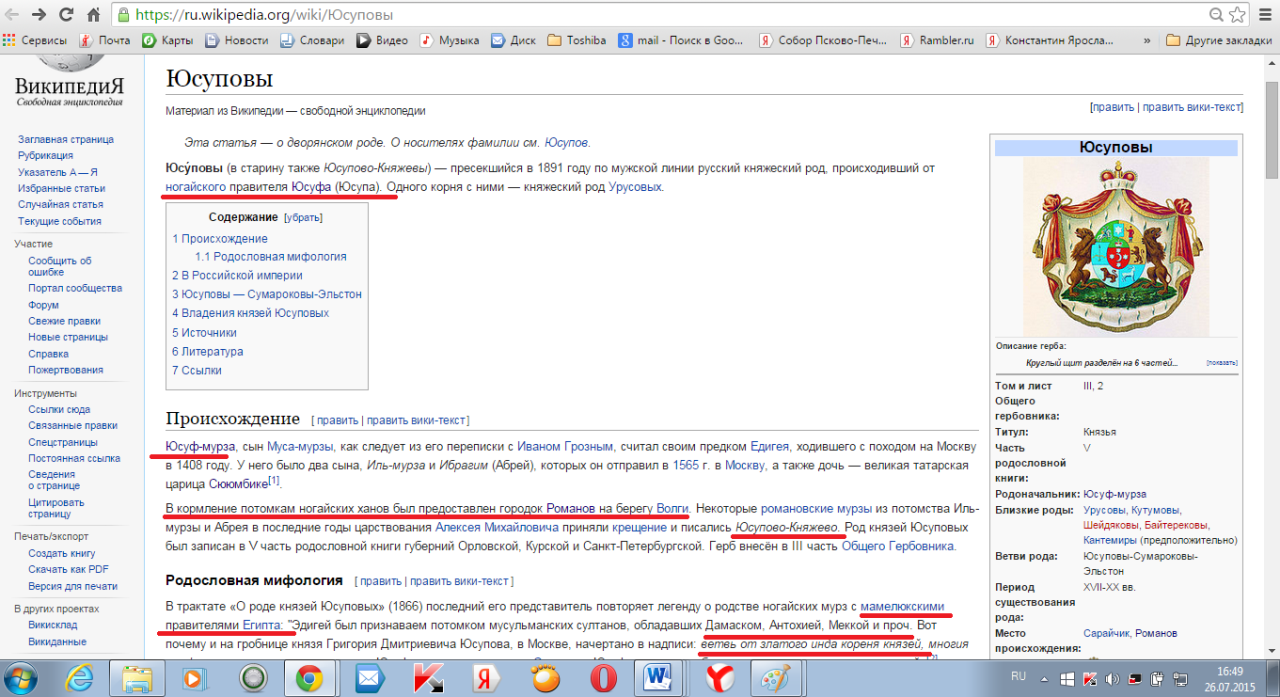Screen dimensions: 1280x697
Task: Open the mail envelope taskbar icon
Action: coord(369,679)
